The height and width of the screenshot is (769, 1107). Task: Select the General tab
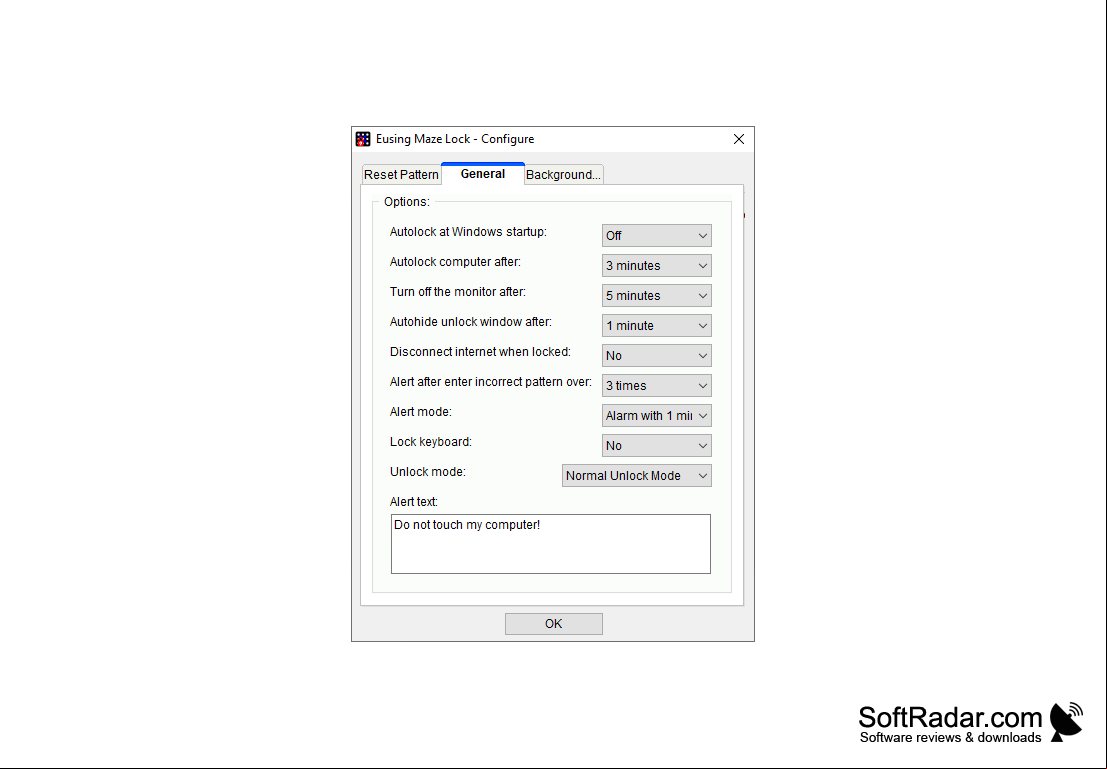point(483,174)
